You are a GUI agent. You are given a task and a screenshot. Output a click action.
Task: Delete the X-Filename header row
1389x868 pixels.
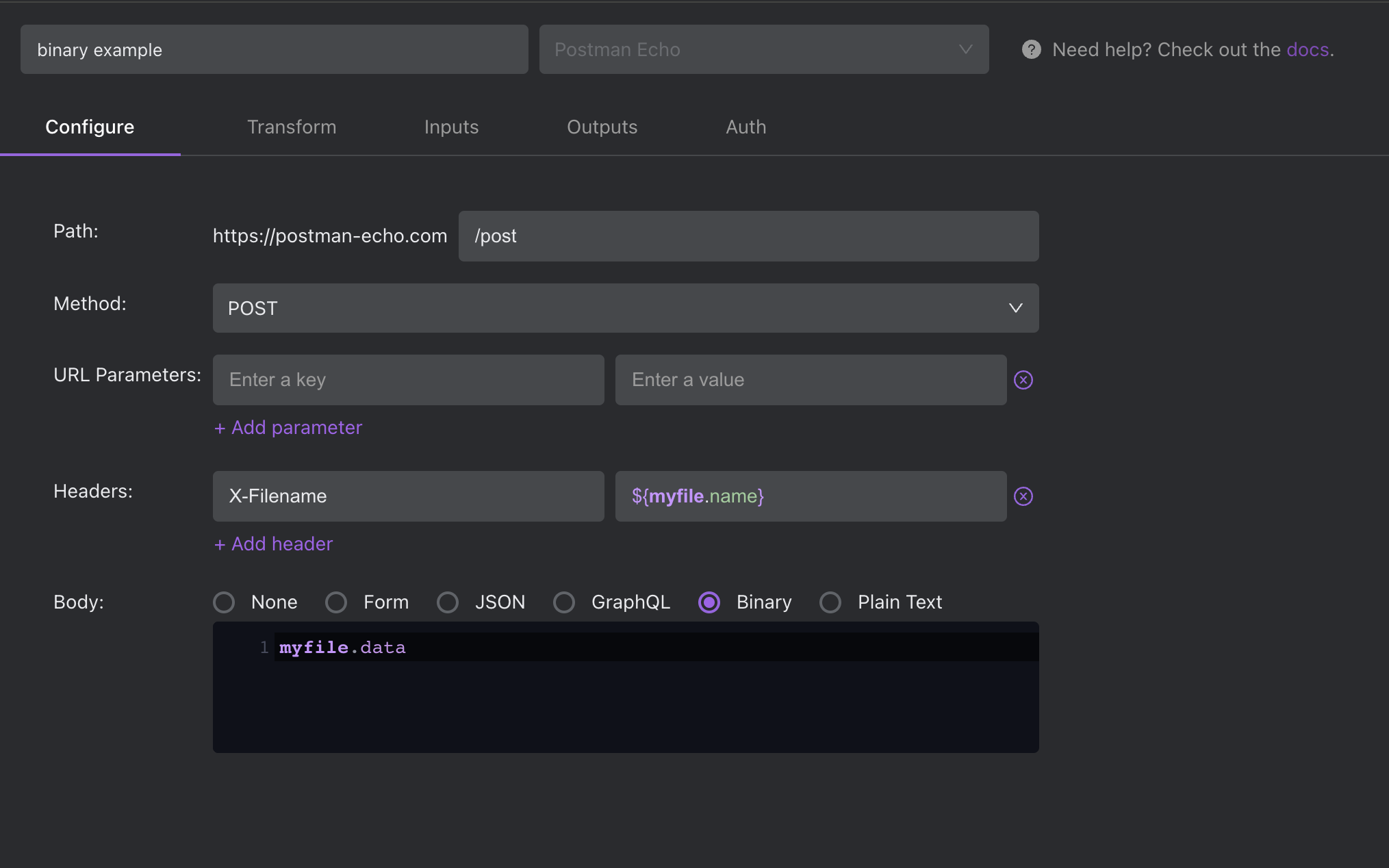[x=1023, y=496]
